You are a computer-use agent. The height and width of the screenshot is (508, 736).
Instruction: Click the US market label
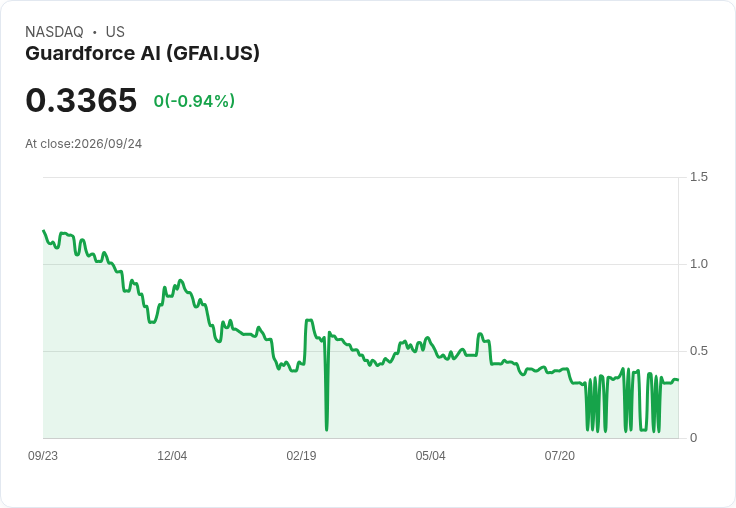tap(115, 32)
